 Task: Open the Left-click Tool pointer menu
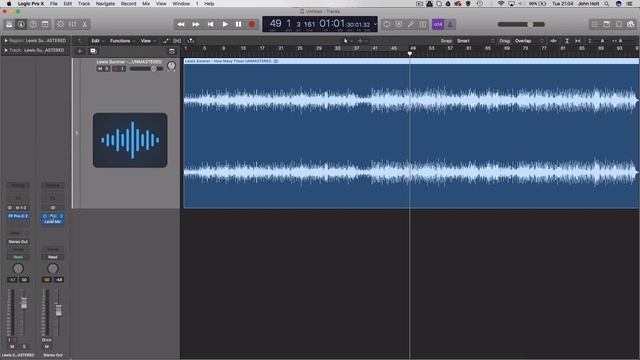[348, 41]
